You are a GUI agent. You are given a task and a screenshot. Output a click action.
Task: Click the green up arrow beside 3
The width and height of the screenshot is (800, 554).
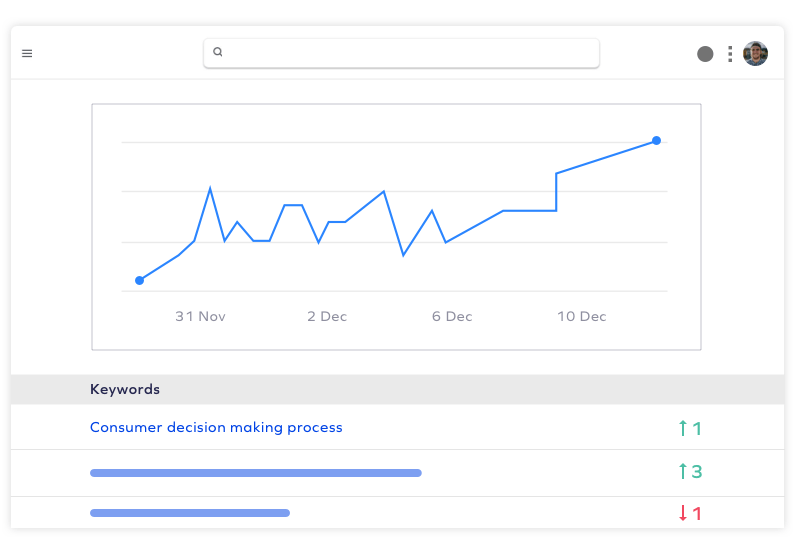coord(683,471)
